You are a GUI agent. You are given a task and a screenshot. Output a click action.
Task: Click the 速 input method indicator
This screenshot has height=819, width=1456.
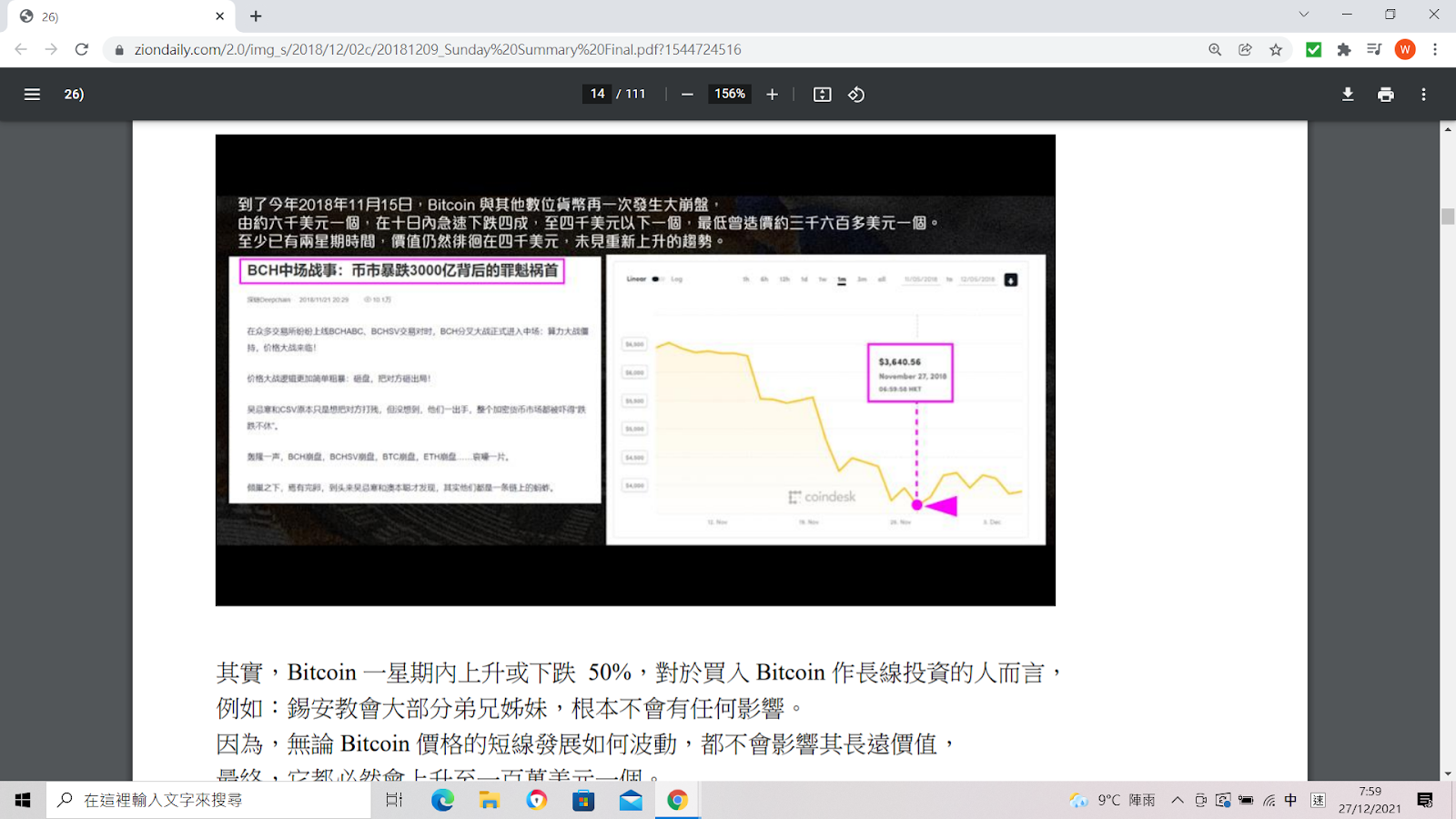pyautogui.click(x=1318, y=800)
